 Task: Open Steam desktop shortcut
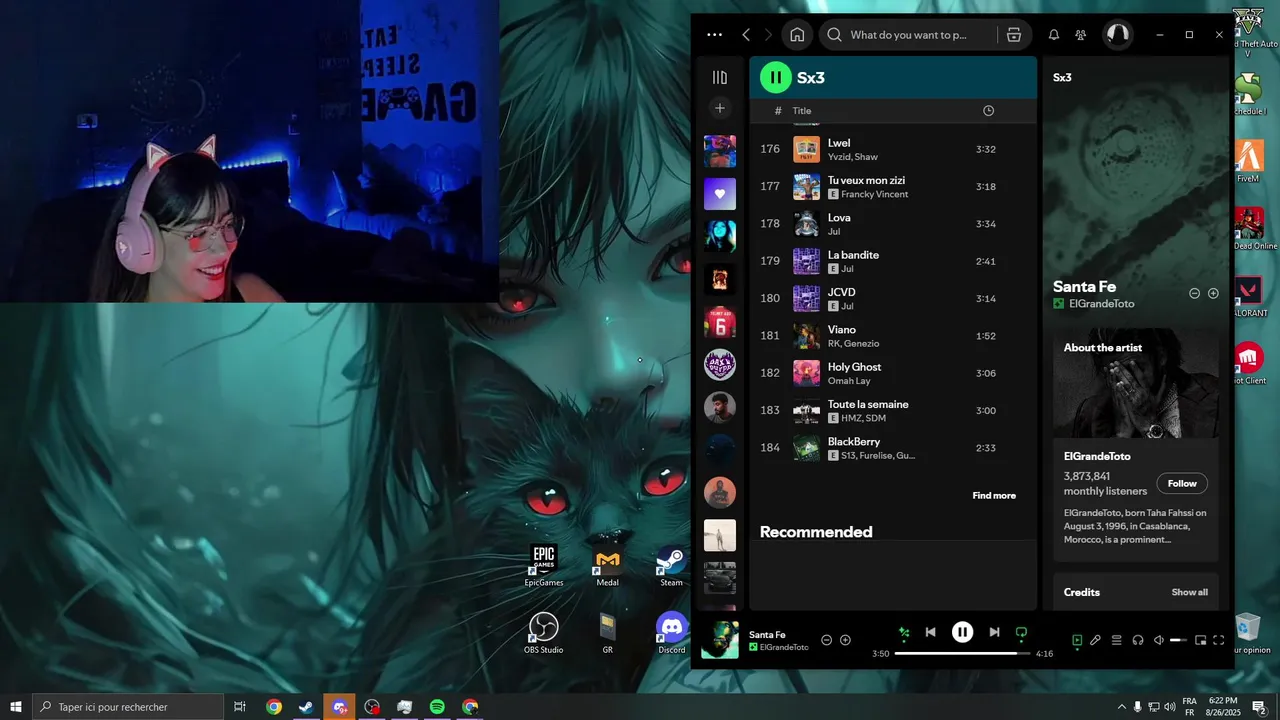pyautogui.click(x=671, y=567)
